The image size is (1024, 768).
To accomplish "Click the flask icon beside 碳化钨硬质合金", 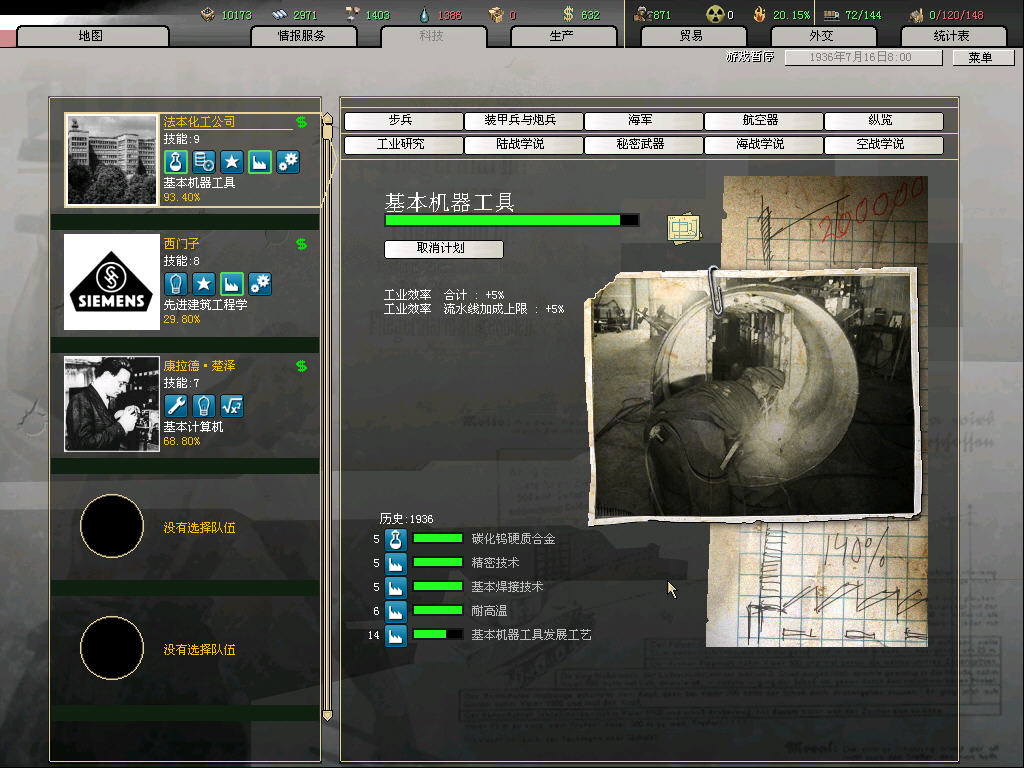I will (396, 539).
